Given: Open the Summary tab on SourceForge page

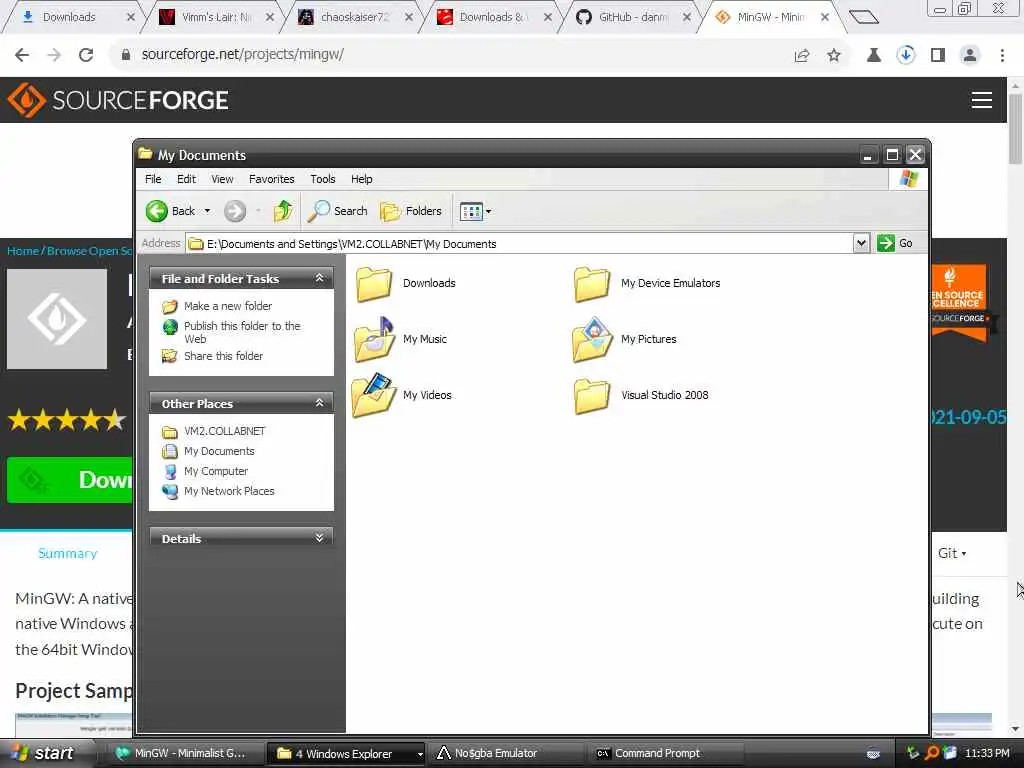Looking at the screenshot, I should click(67, 553).
